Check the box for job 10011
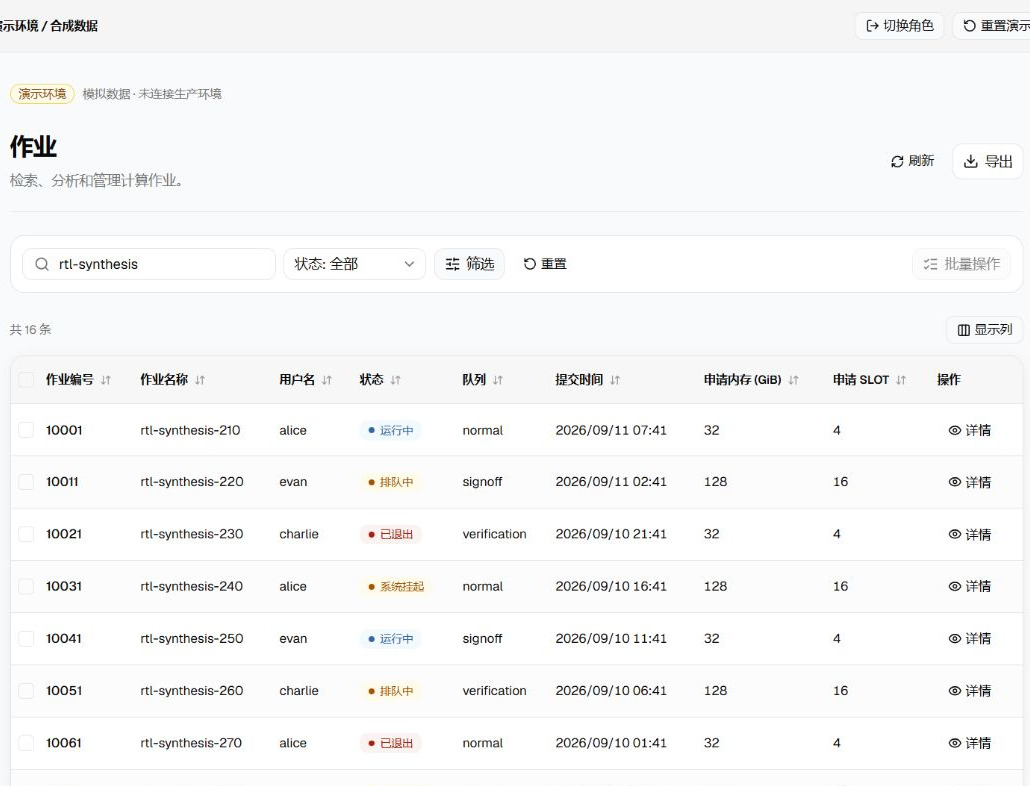Screen dimensions: 1030x786 [26, 482]
